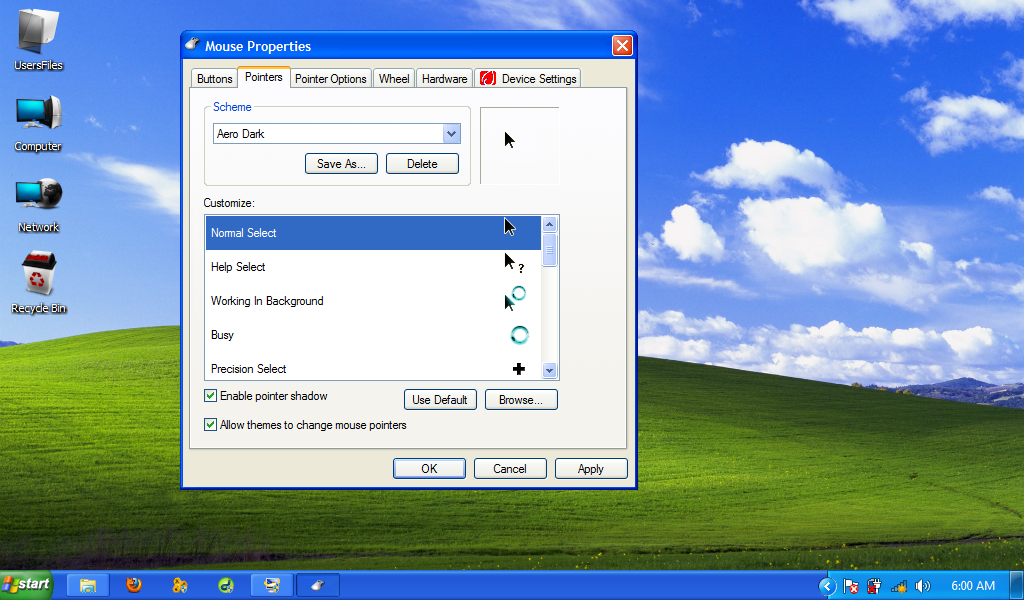Viewport: 1024px width, 600px height.
Task: Open the Network desktop icon
Action: point(39,204)
